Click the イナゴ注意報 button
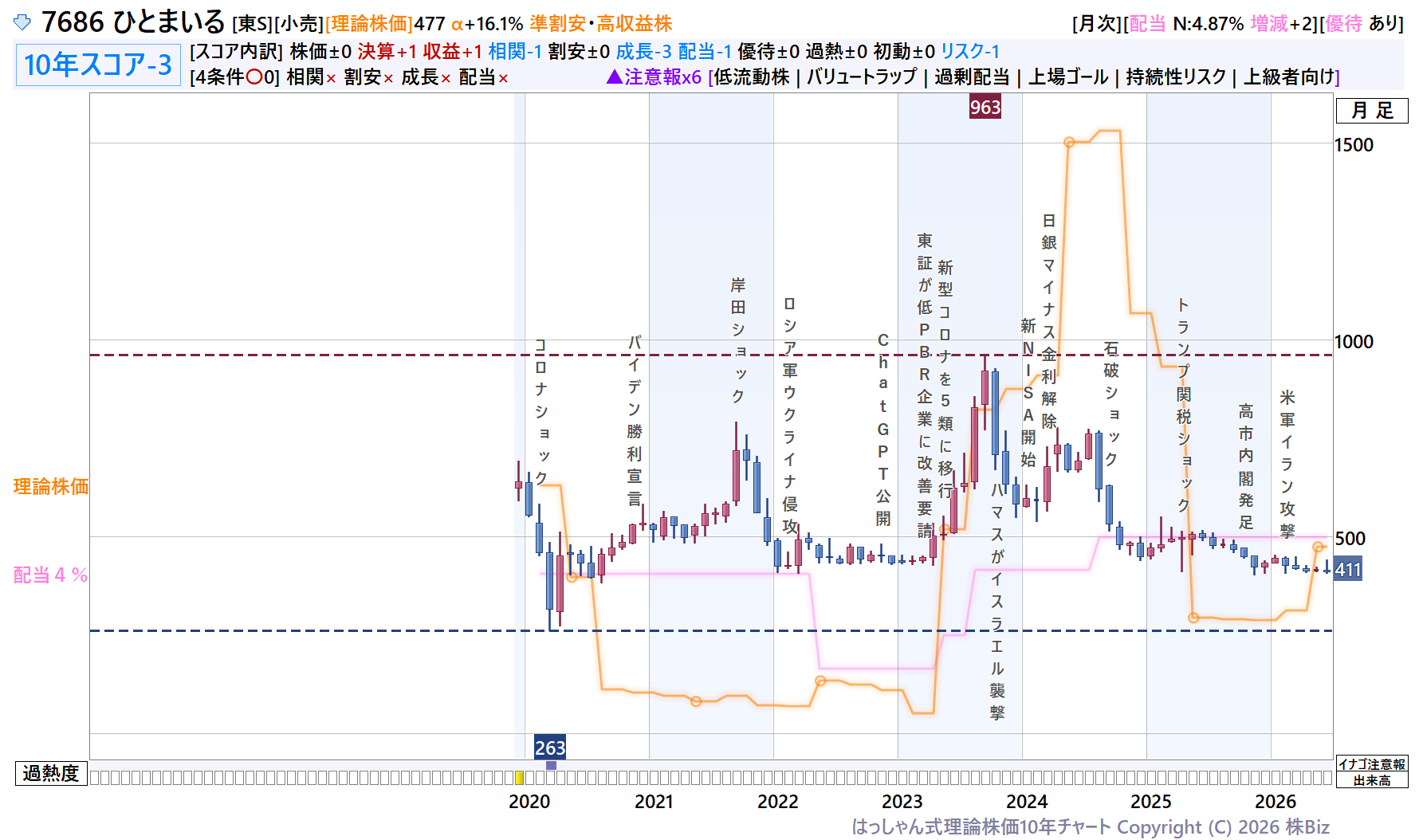 (x=1372, y=764)
